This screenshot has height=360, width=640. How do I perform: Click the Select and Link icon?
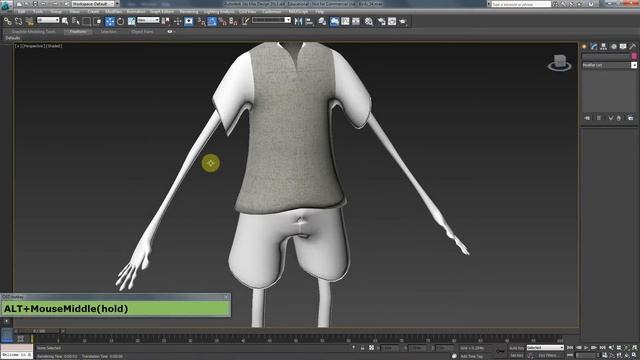click(x=8, y=21)
